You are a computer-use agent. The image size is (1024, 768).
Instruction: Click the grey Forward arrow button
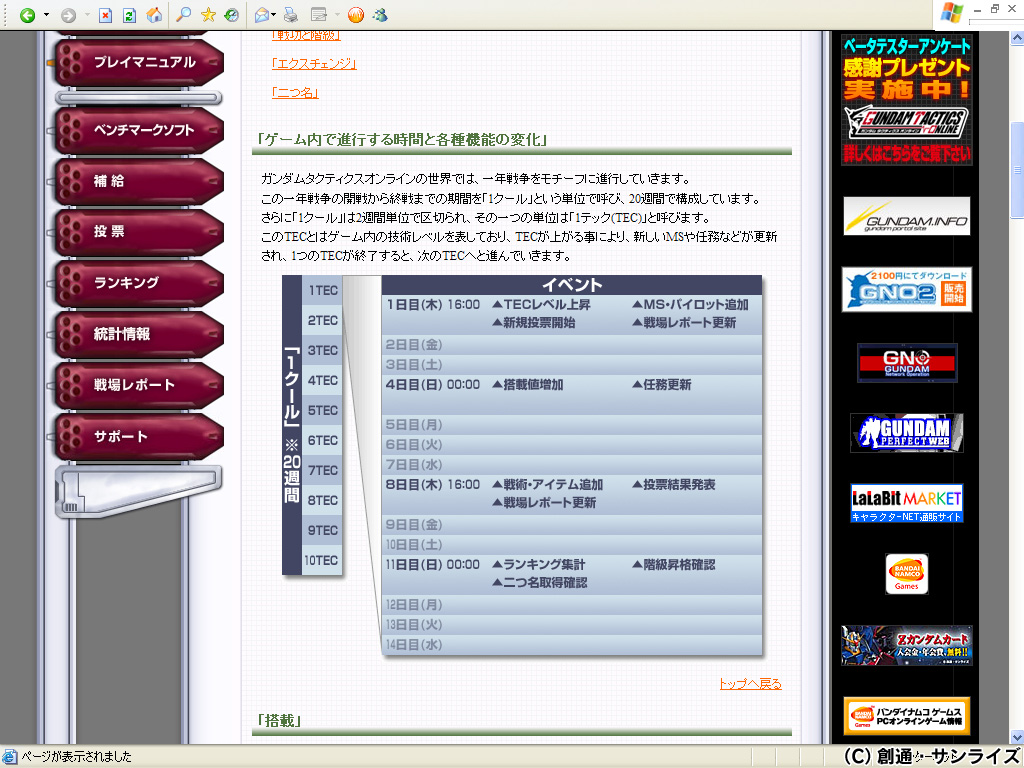pos(69,15)
